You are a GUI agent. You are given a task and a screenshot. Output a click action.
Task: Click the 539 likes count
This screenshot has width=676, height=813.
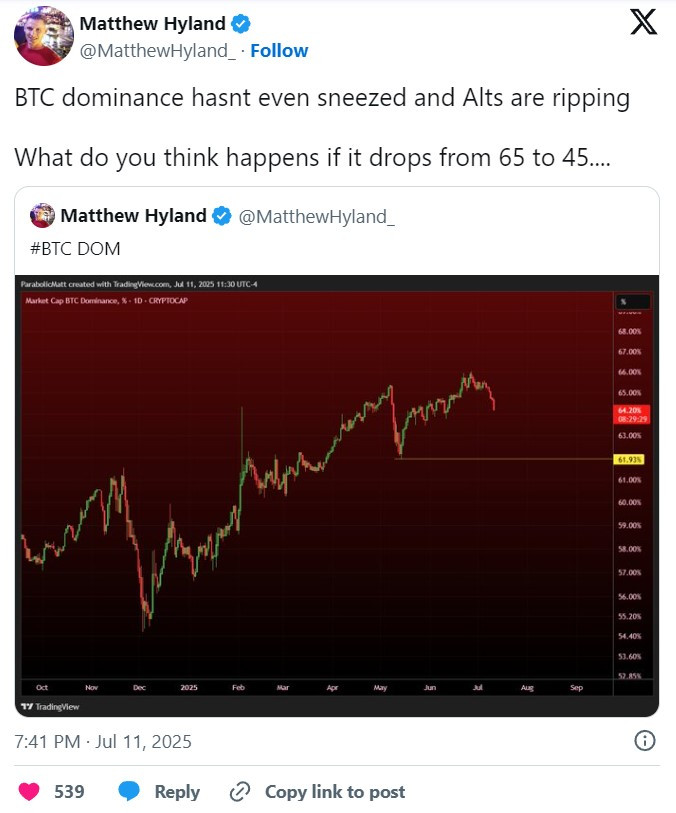pos(69,791)
